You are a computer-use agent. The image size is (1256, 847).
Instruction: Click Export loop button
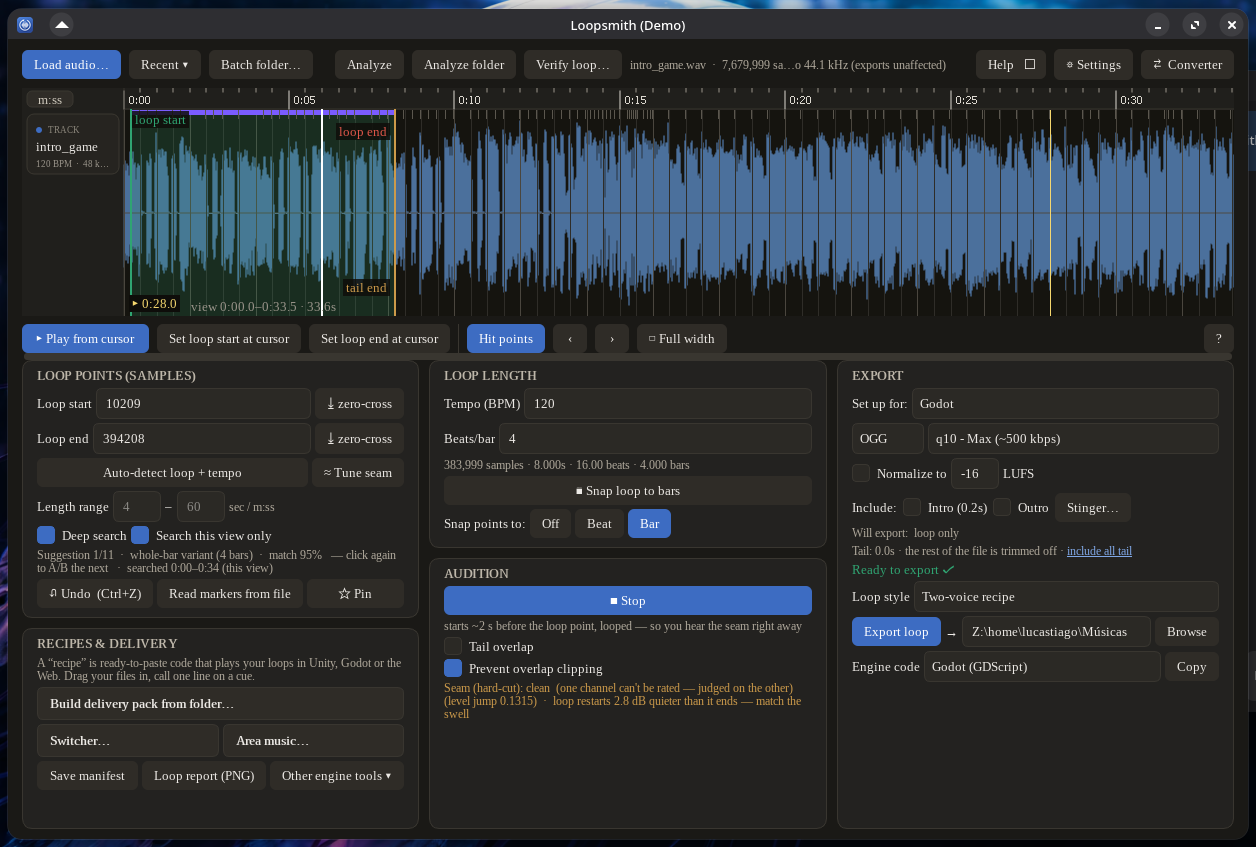click(x=896, y=631)
